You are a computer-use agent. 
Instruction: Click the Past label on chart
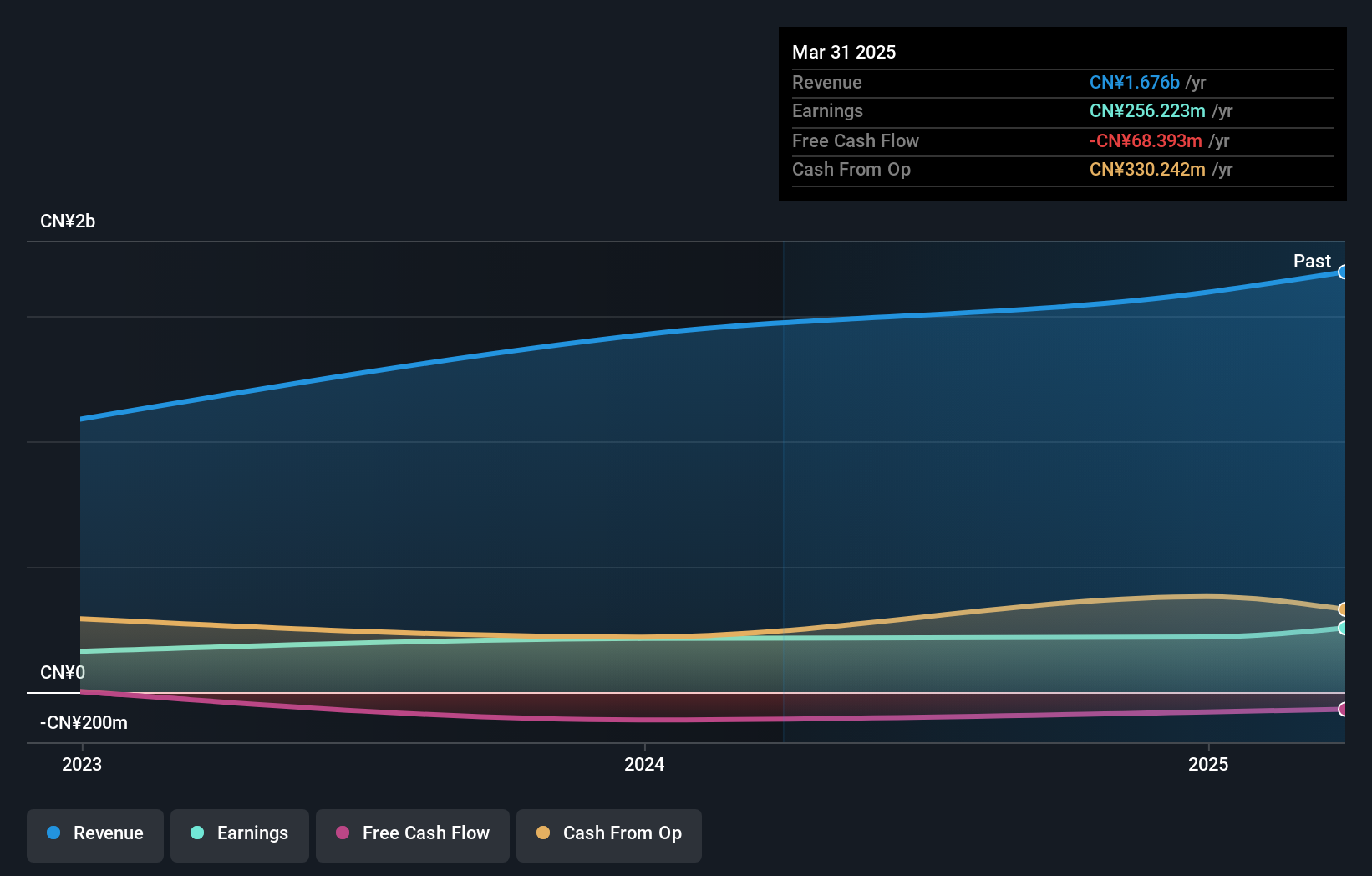tap(1312, 262)
